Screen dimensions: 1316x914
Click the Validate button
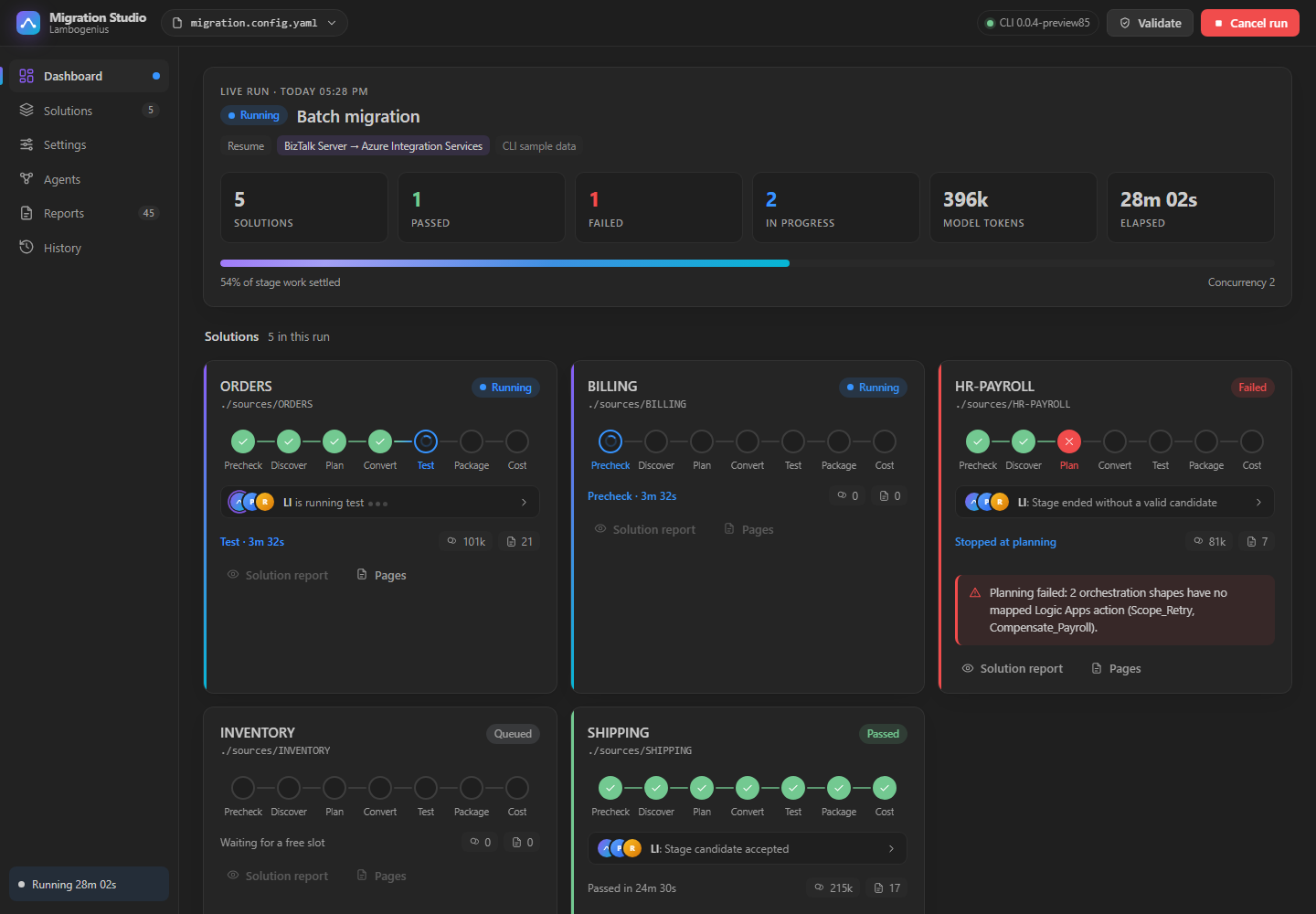click(x=1150, y=23)
